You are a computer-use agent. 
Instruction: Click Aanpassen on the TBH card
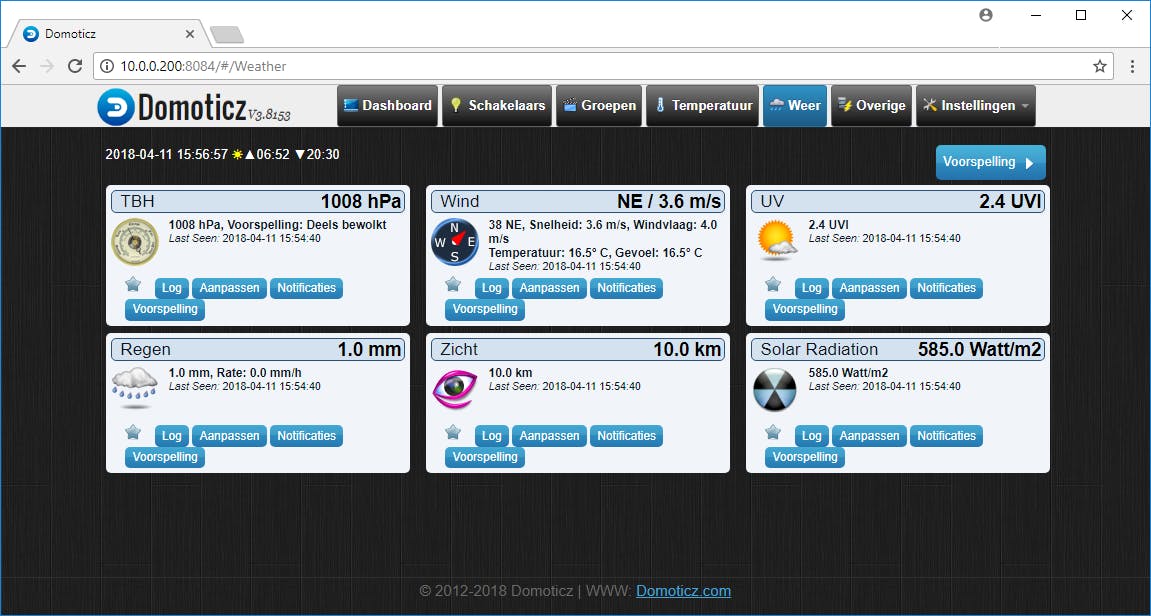tap(230, 288)
